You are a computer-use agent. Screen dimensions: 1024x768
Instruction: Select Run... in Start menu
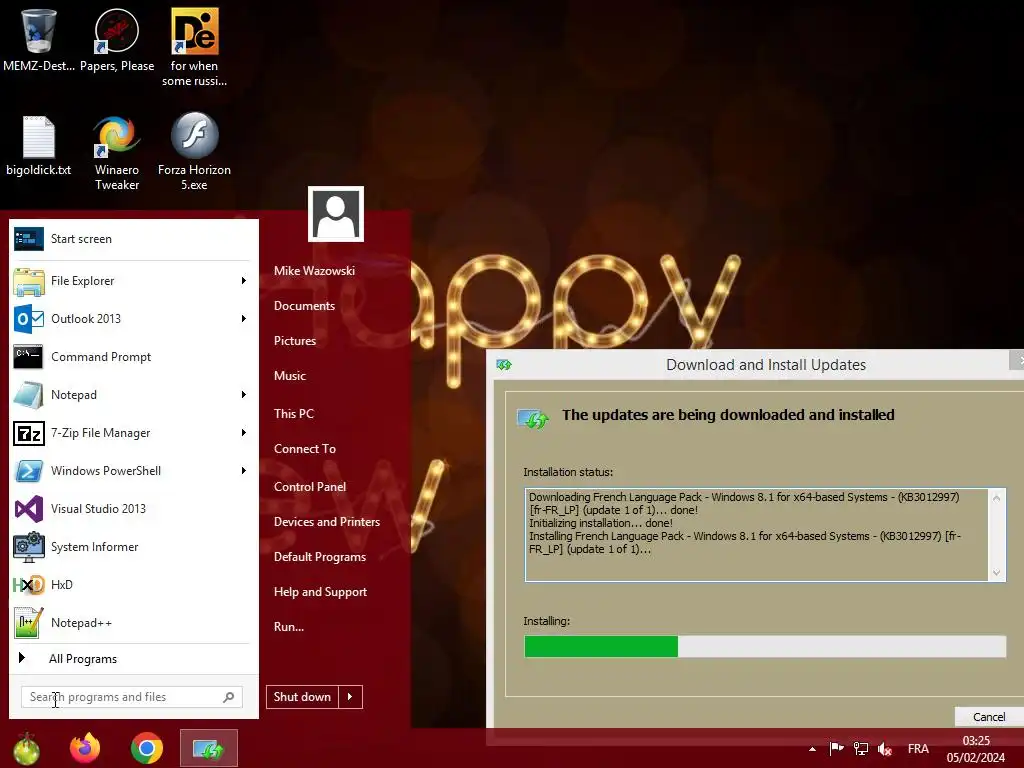coord(289,627)
